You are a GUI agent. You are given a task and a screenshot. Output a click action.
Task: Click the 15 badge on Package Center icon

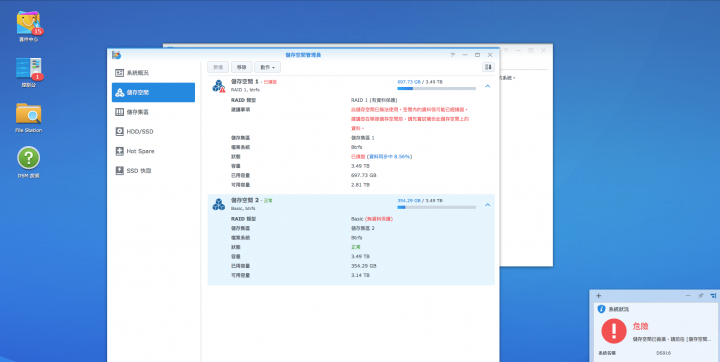(x=38, y=31)
